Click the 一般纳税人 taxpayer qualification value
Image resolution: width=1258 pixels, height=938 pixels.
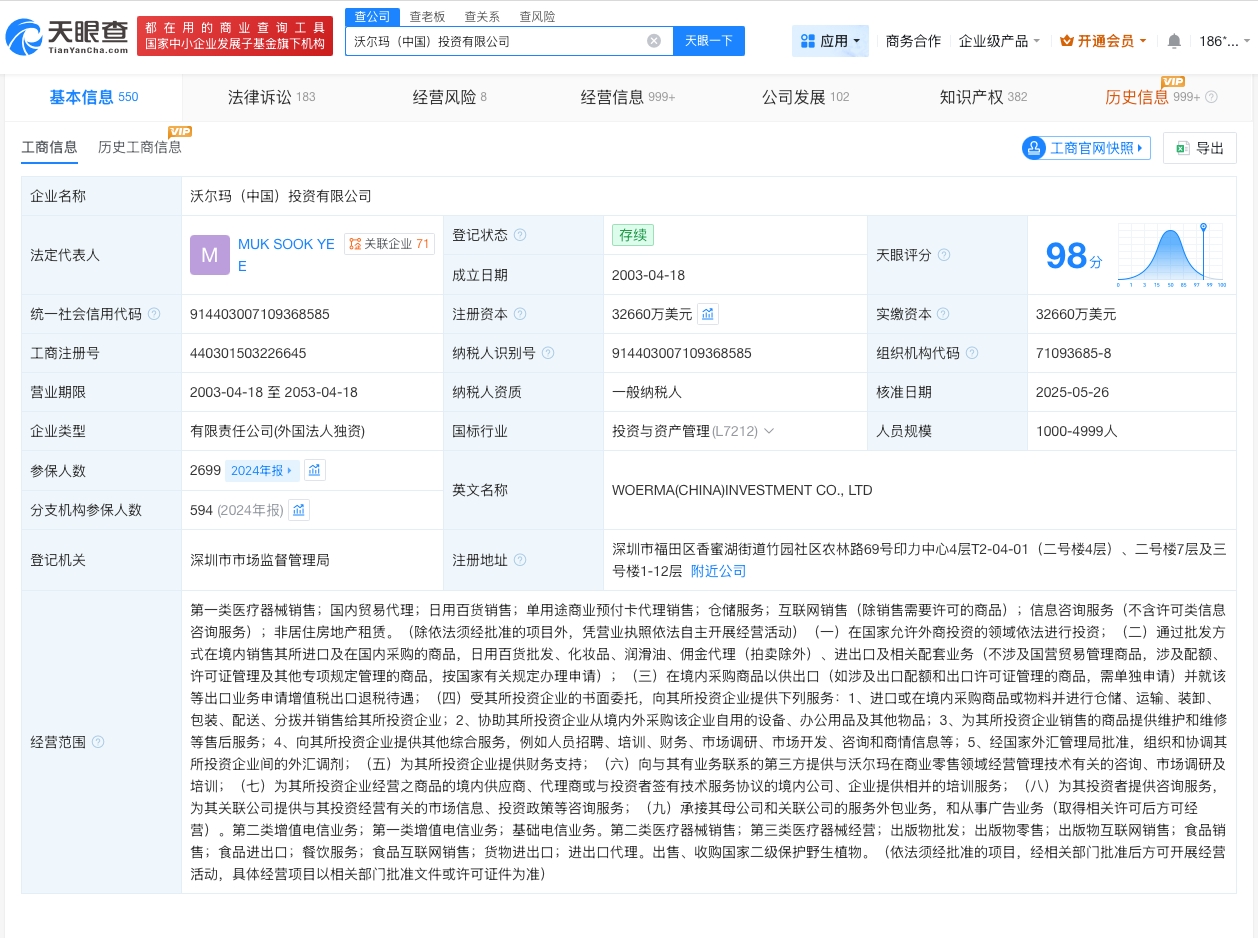(x=647, y=392)
